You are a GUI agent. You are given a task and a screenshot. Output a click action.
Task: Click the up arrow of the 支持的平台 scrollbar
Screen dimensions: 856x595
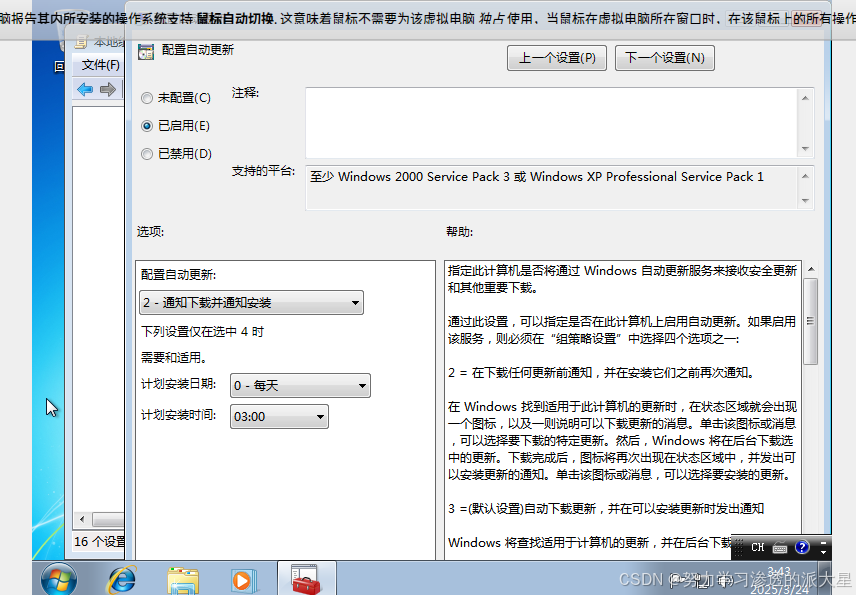[x=805, y=176]
